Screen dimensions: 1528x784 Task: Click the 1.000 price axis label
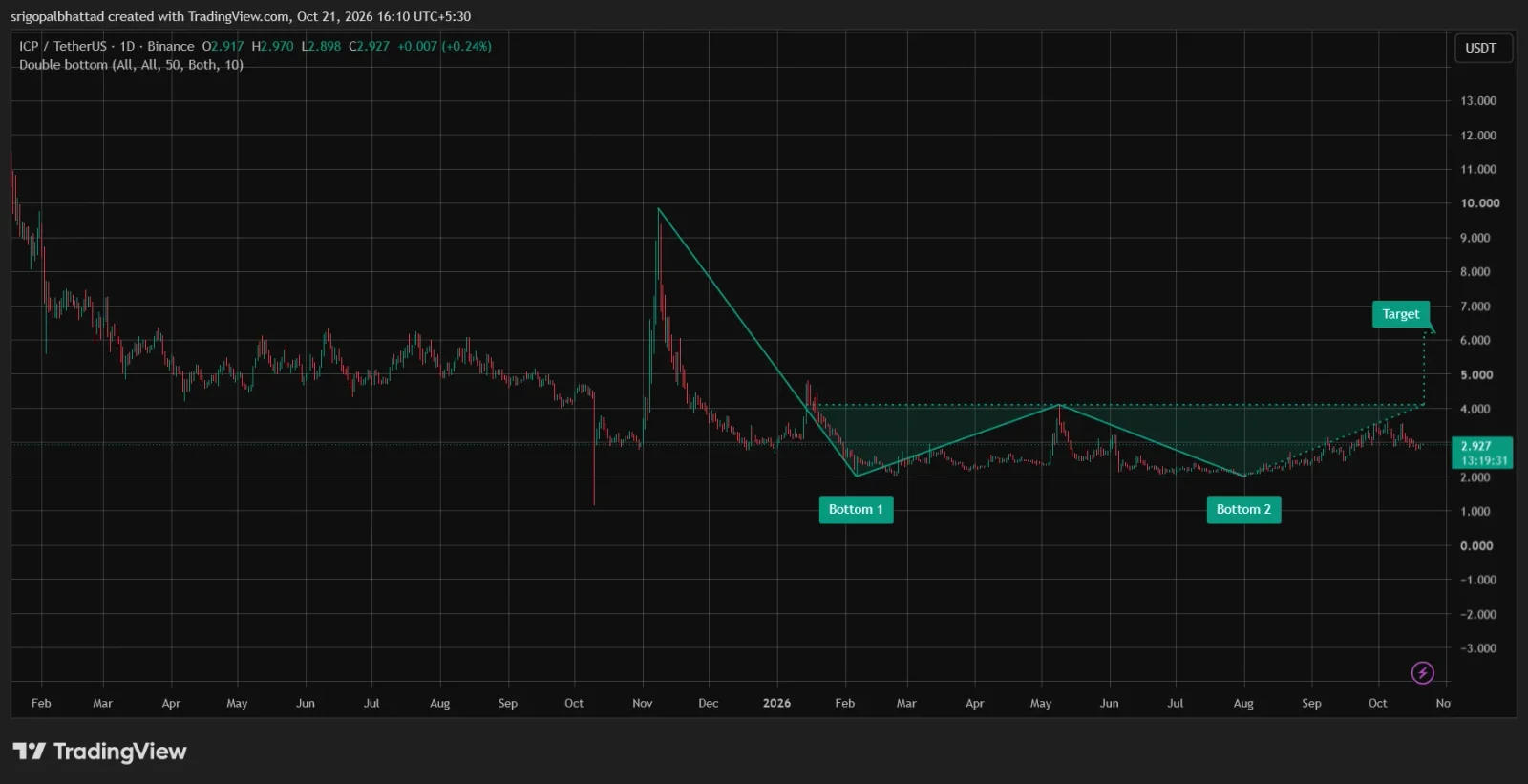[x=1475, y=511]
